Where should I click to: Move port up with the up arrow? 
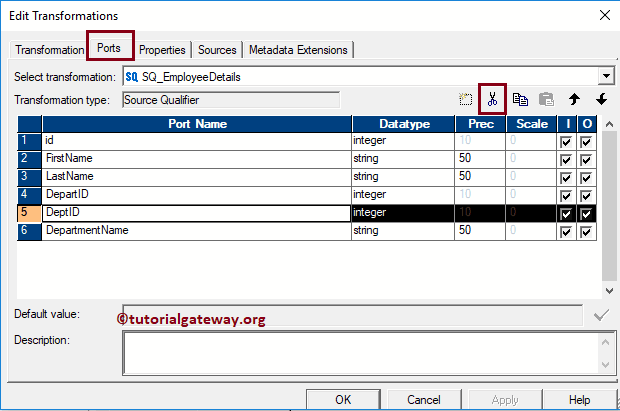(x=574, y=99)
